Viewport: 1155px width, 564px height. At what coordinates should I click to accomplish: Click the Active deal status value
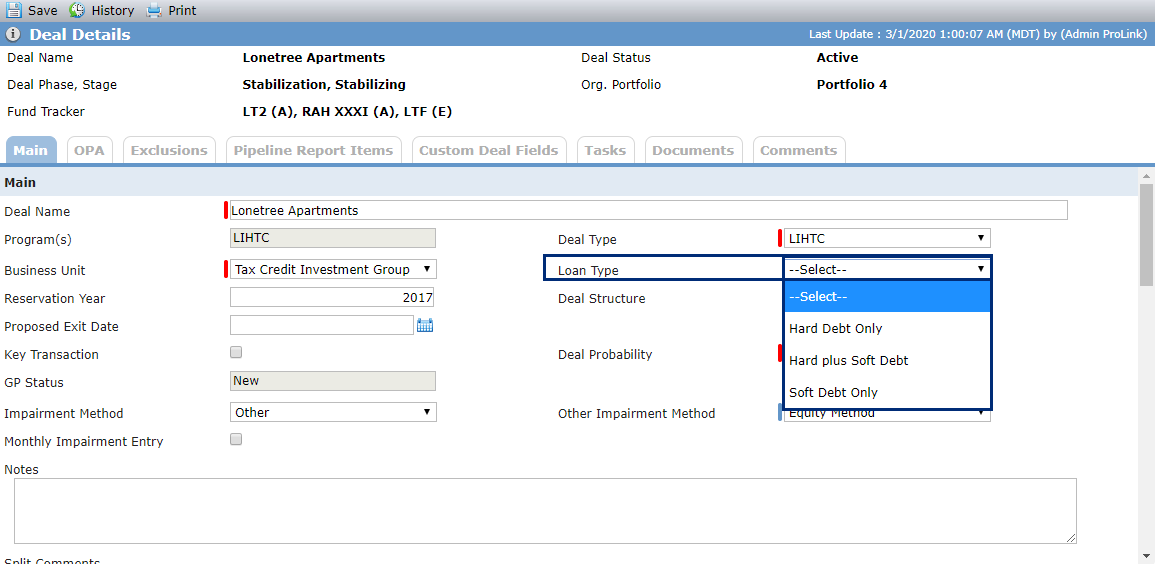click(x=838, y=57)
